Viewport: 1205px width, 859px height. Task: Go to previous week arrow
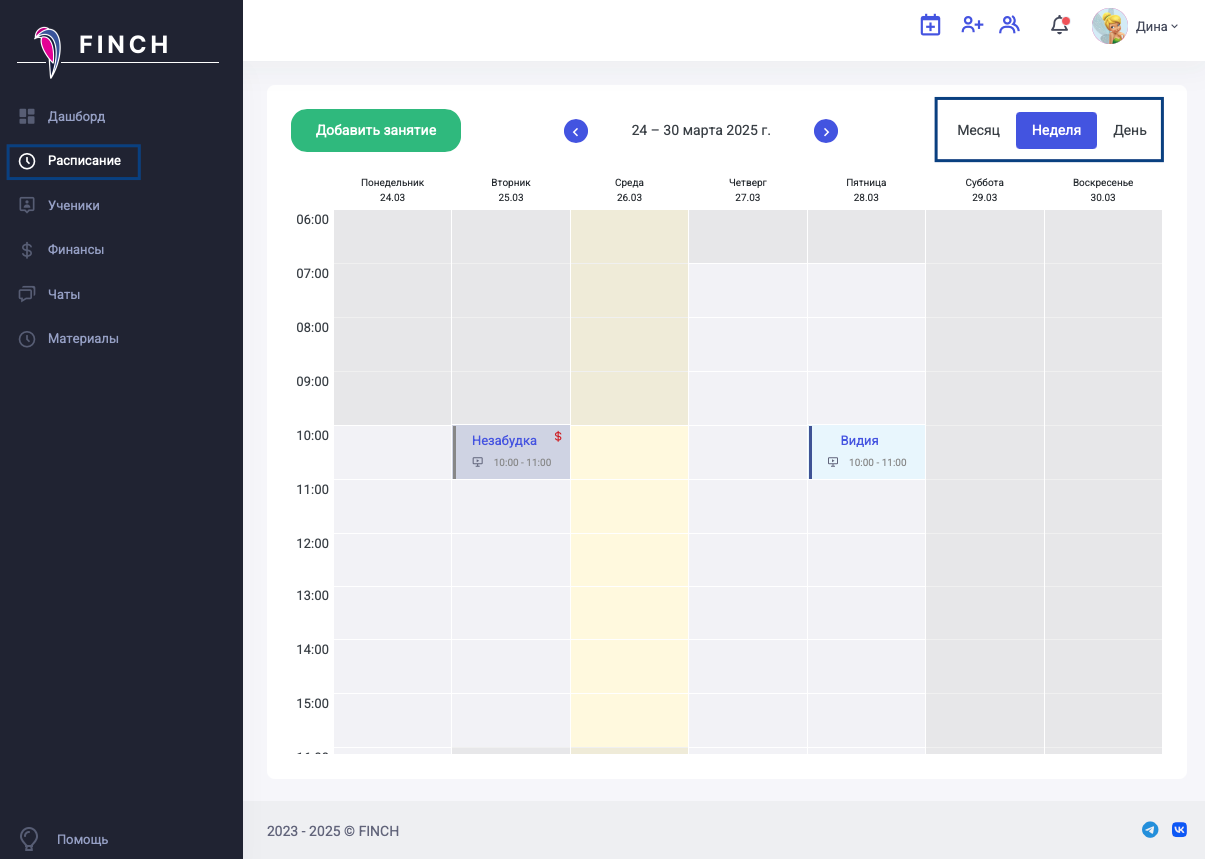tap(576, 131)
